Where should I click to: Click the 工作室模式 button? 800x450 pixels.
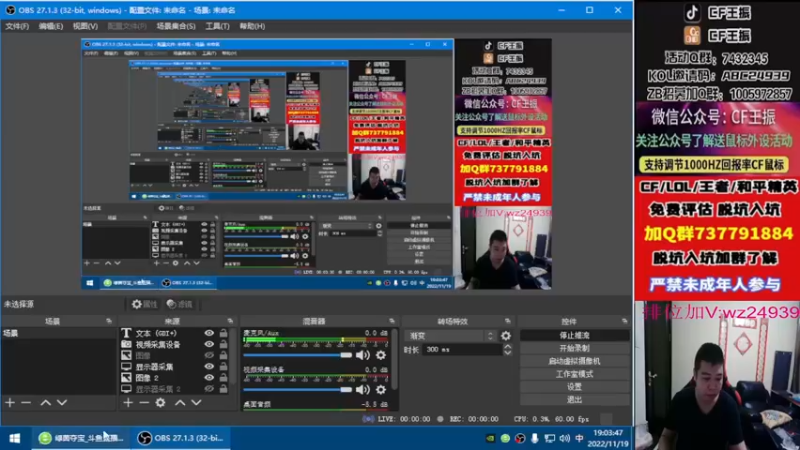coord(574,374)
